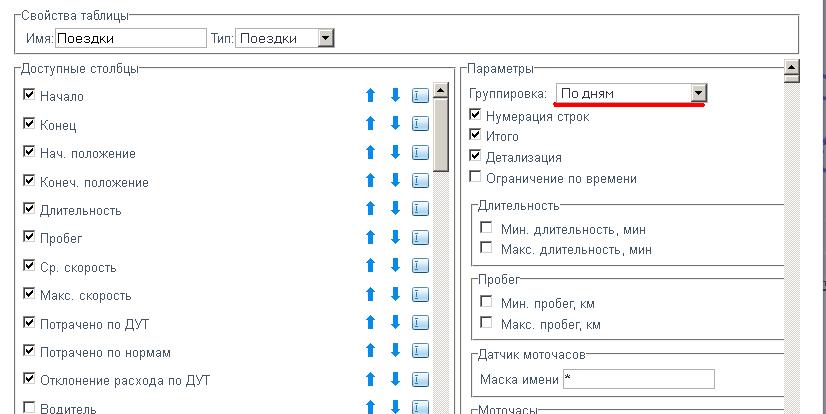Move the Конец column down
826x414 pixels.
395,123
